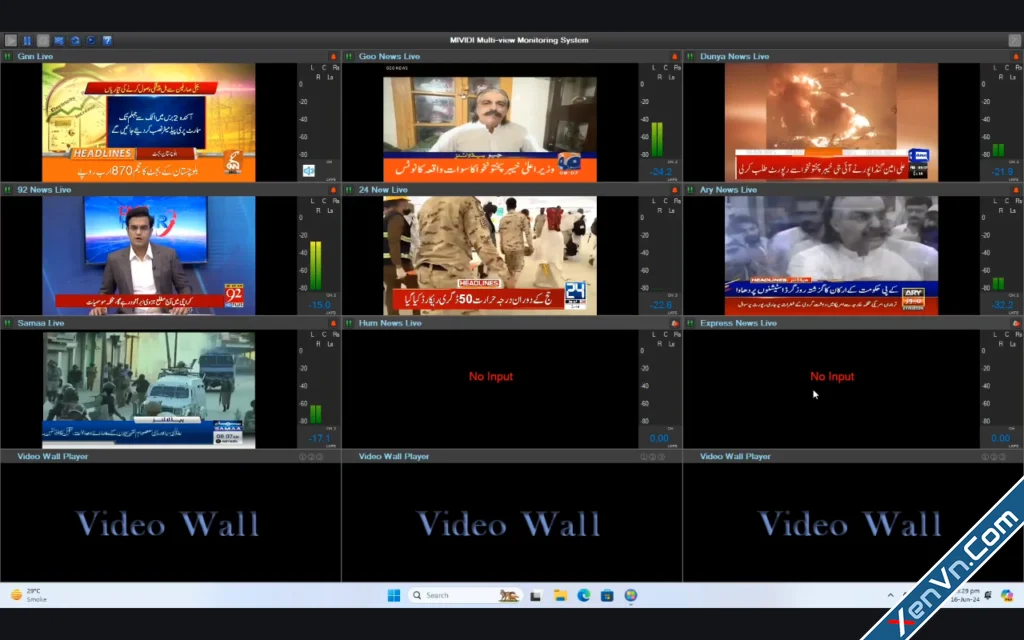
Task: Toggle the green status icon beside Hum News Live
Action: (x=349, y=323)
